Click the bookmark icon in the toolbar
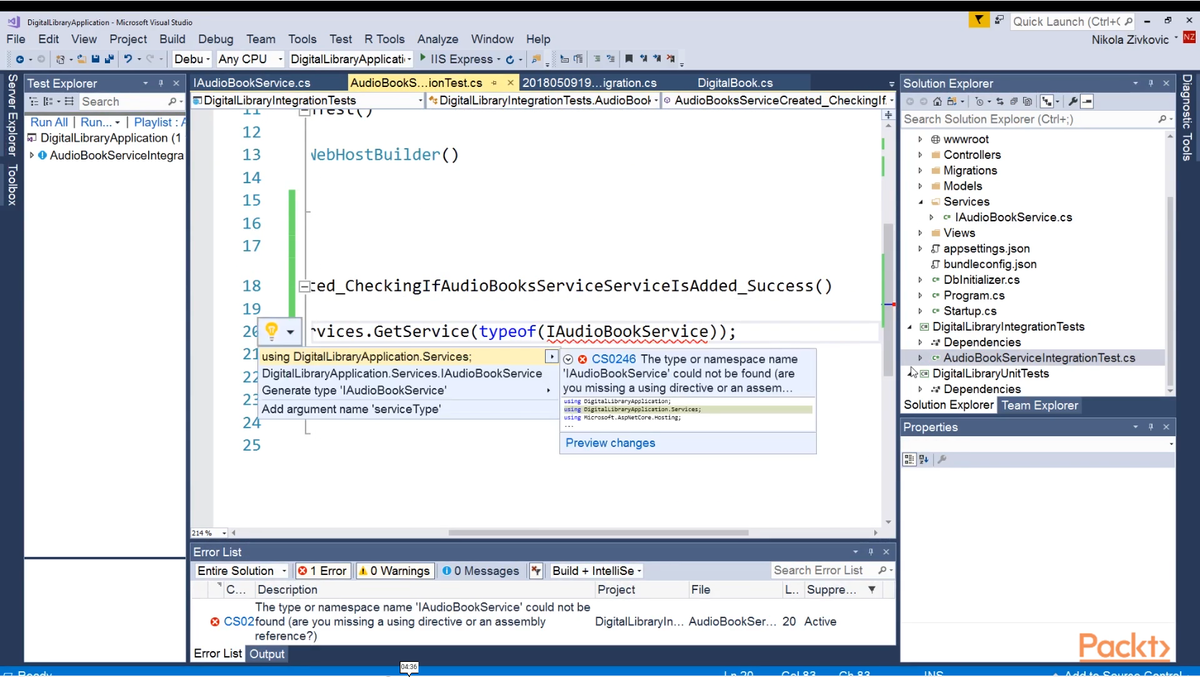 point(628,59)
